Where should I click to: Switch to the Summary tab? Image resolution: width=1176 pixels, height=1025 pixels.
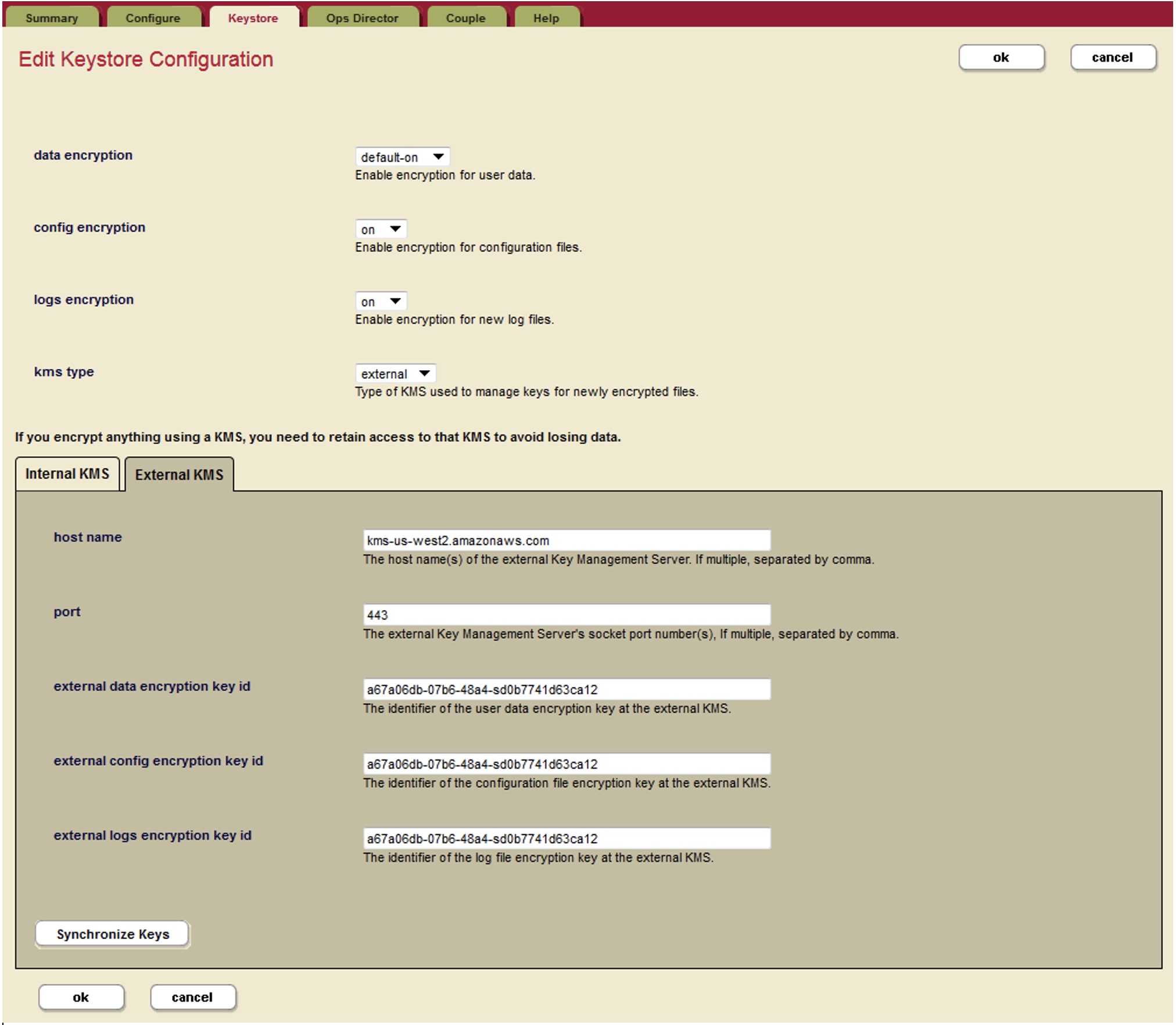pyautogui.click(x=52, y=17)
